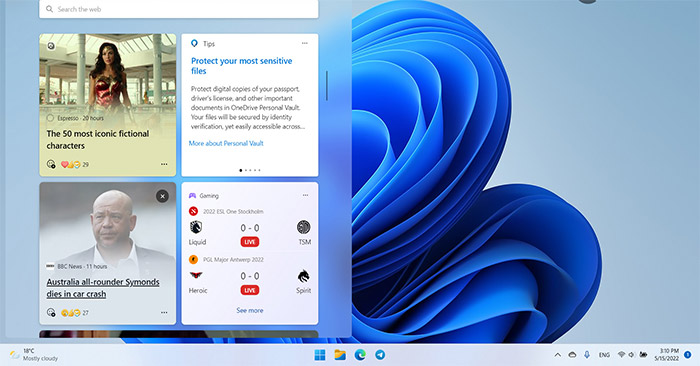Click the reaction count 27 emojis
The height and width of the screenshot is (366, 700).
click(x=75, y=312)
